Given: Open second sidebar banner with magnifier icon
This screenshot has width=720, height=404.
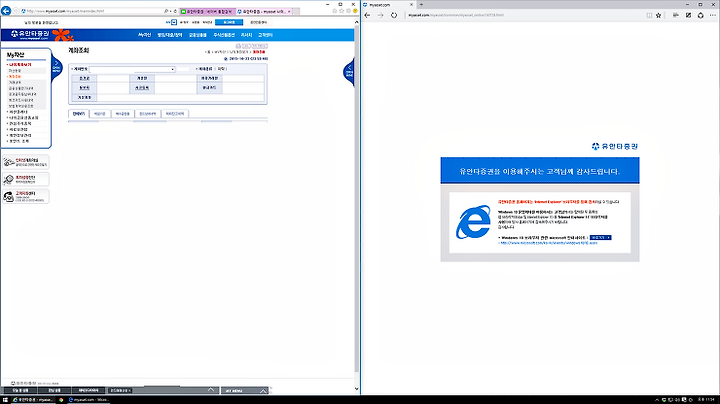Looking at the screenshot, I should 26,179.
